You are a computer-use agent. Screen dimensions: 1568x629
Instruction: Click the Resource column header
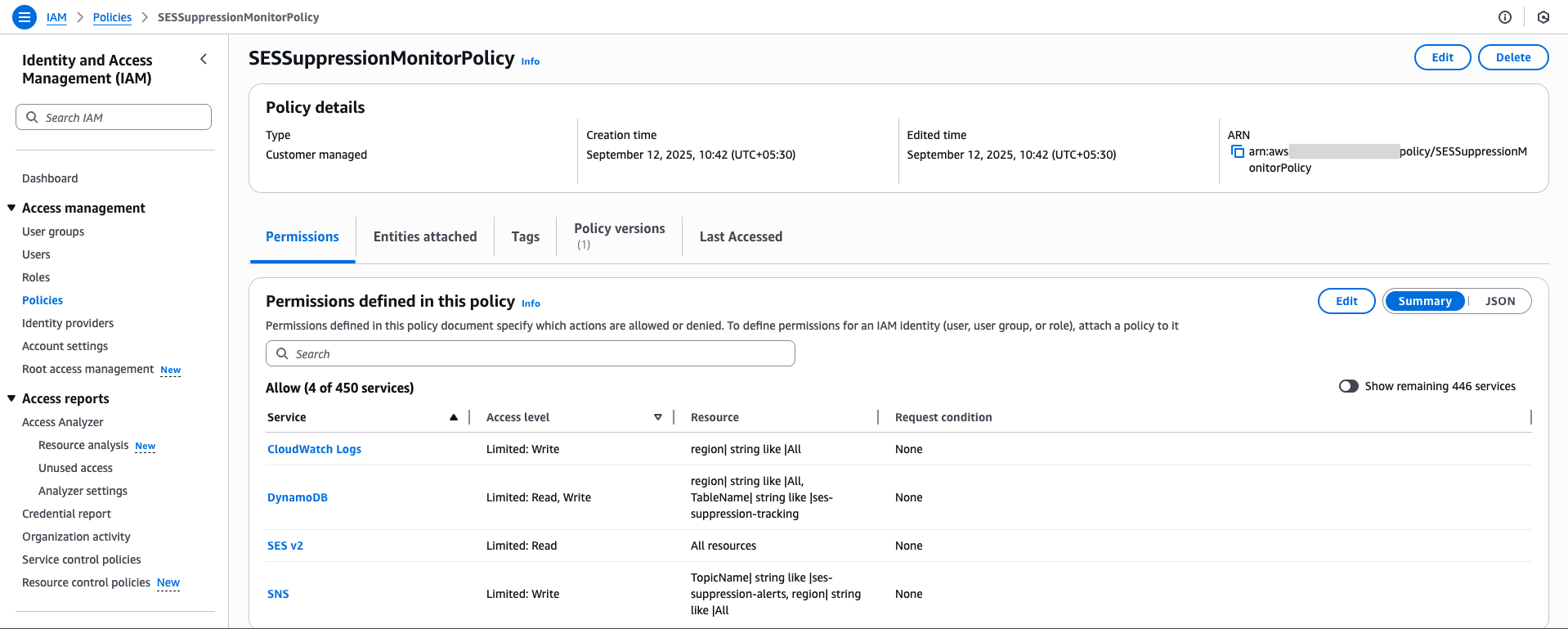pyautogui.click(x=715, y=417)
